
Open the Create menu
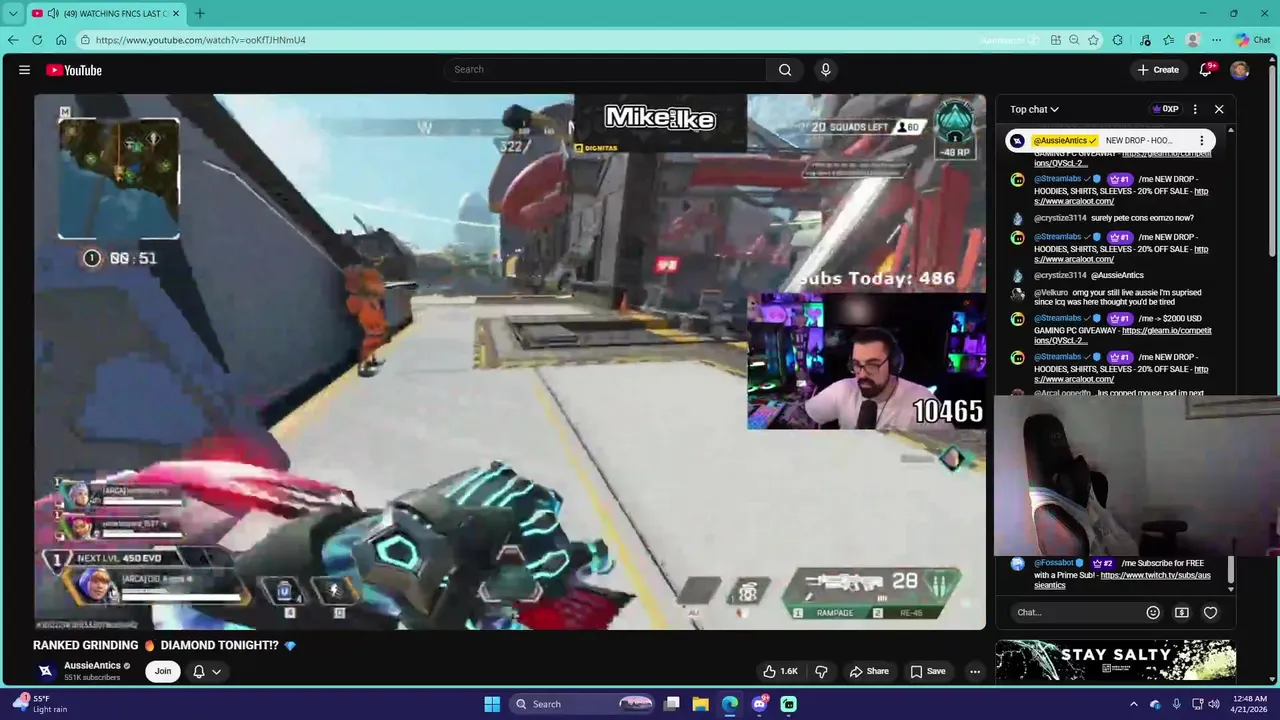tap(1158, 70)
